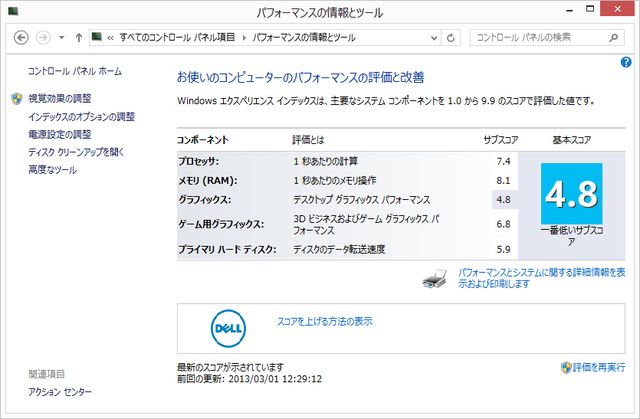Click the 基本スコア column header

tap(571, 140)
